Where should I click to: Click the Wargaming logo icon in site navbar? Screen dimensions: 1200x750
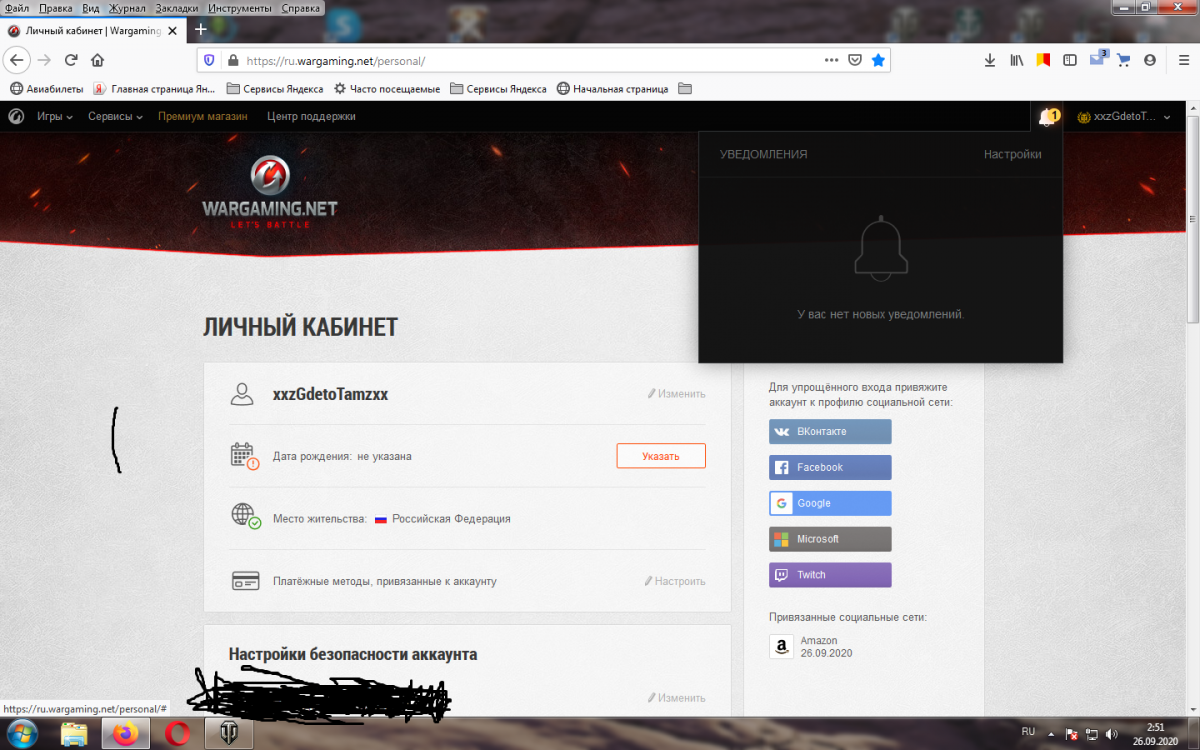click(16, 116)
